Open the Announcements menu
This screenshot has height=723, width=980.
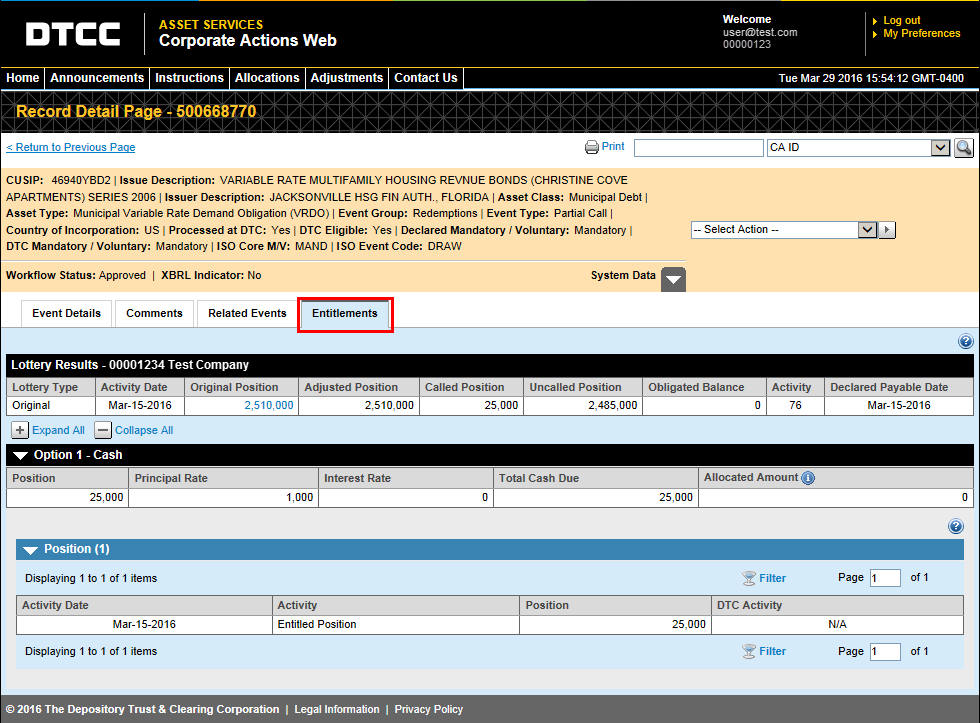[97, 78]
